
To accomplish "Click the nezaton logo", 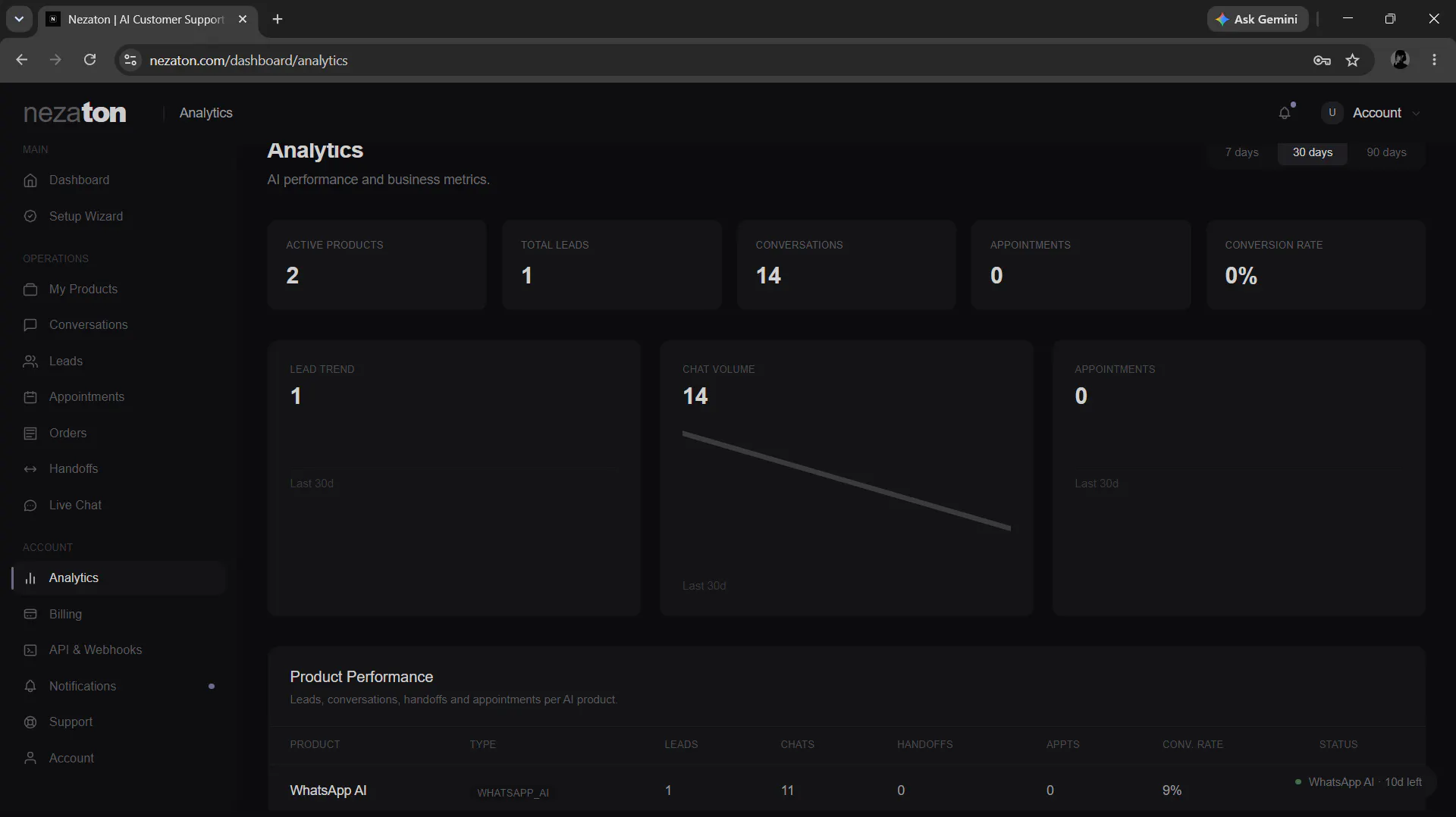I will (75, 113).
